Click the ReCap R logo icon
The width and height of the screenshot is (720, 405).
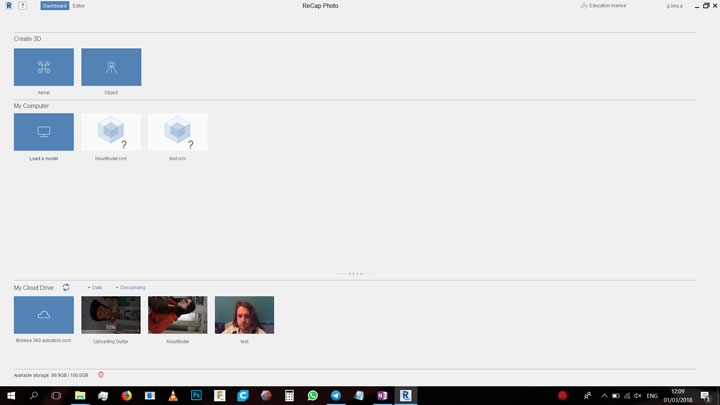pyautogui.click(x=9, y=6)
